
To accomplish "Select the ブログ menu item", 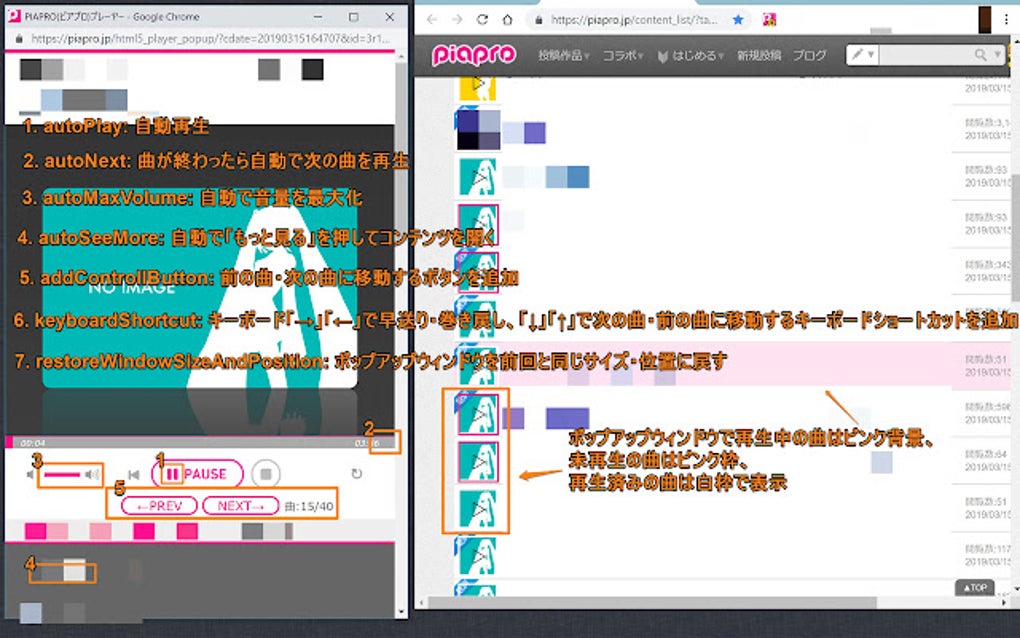I will tap(808, 54).
